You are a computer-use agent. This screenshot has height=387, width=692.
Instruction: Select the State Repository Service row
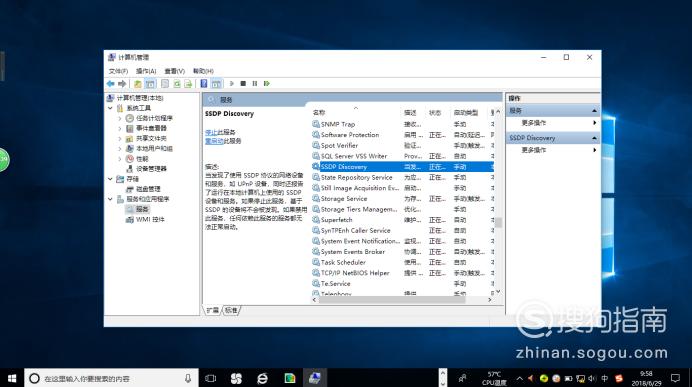(x=402, y=177)
